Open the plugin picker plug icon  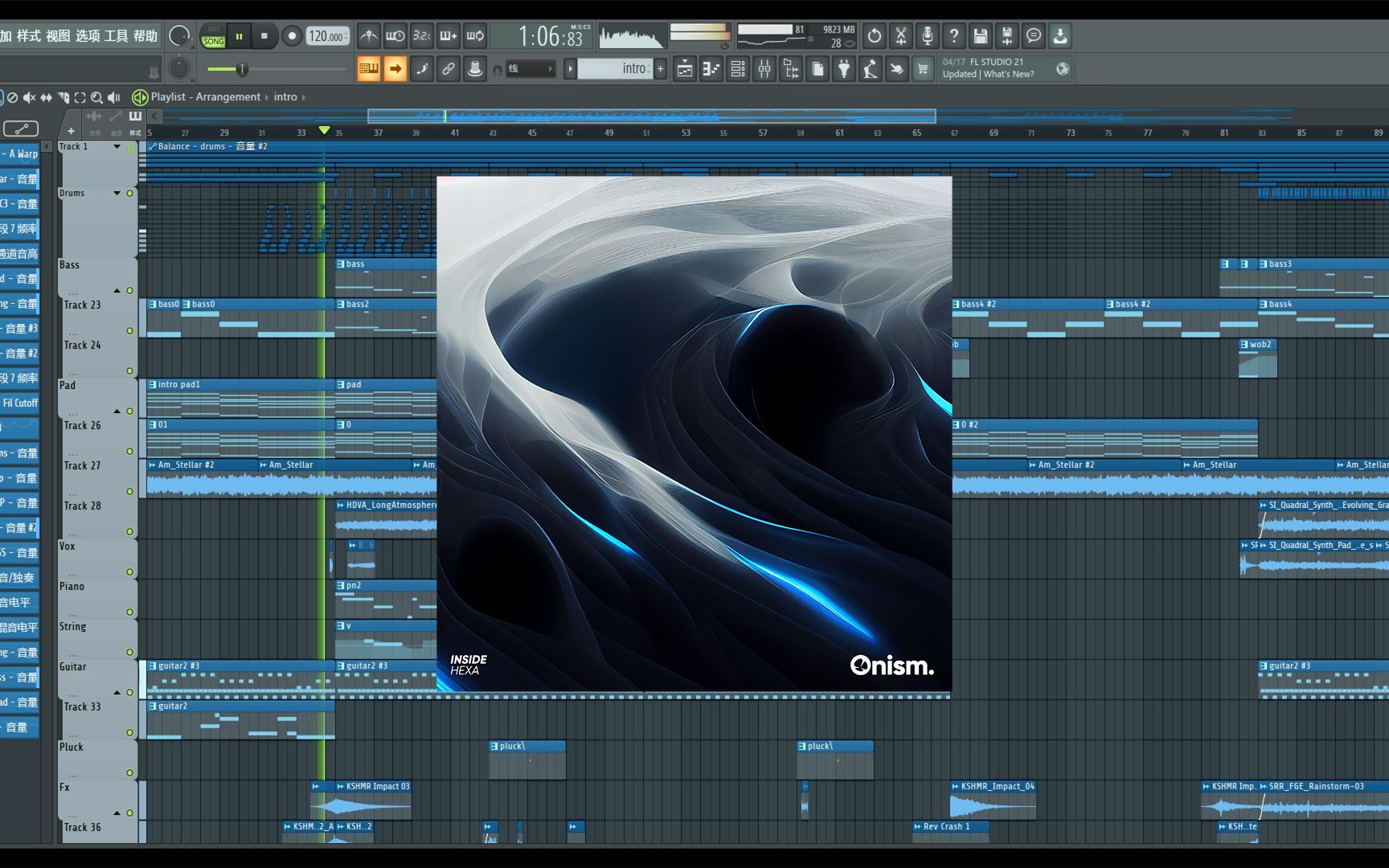coord(843,70)
